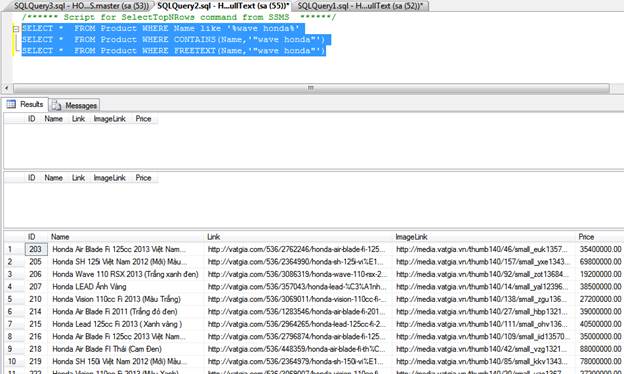Select the small_euk1357 image link cell

click(485, 249)
